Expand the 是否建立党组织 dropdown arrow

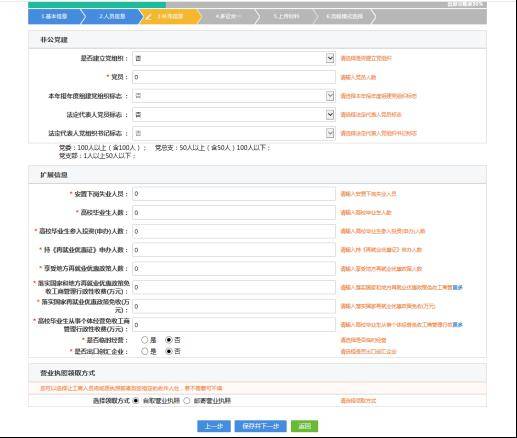click(330, 58)
